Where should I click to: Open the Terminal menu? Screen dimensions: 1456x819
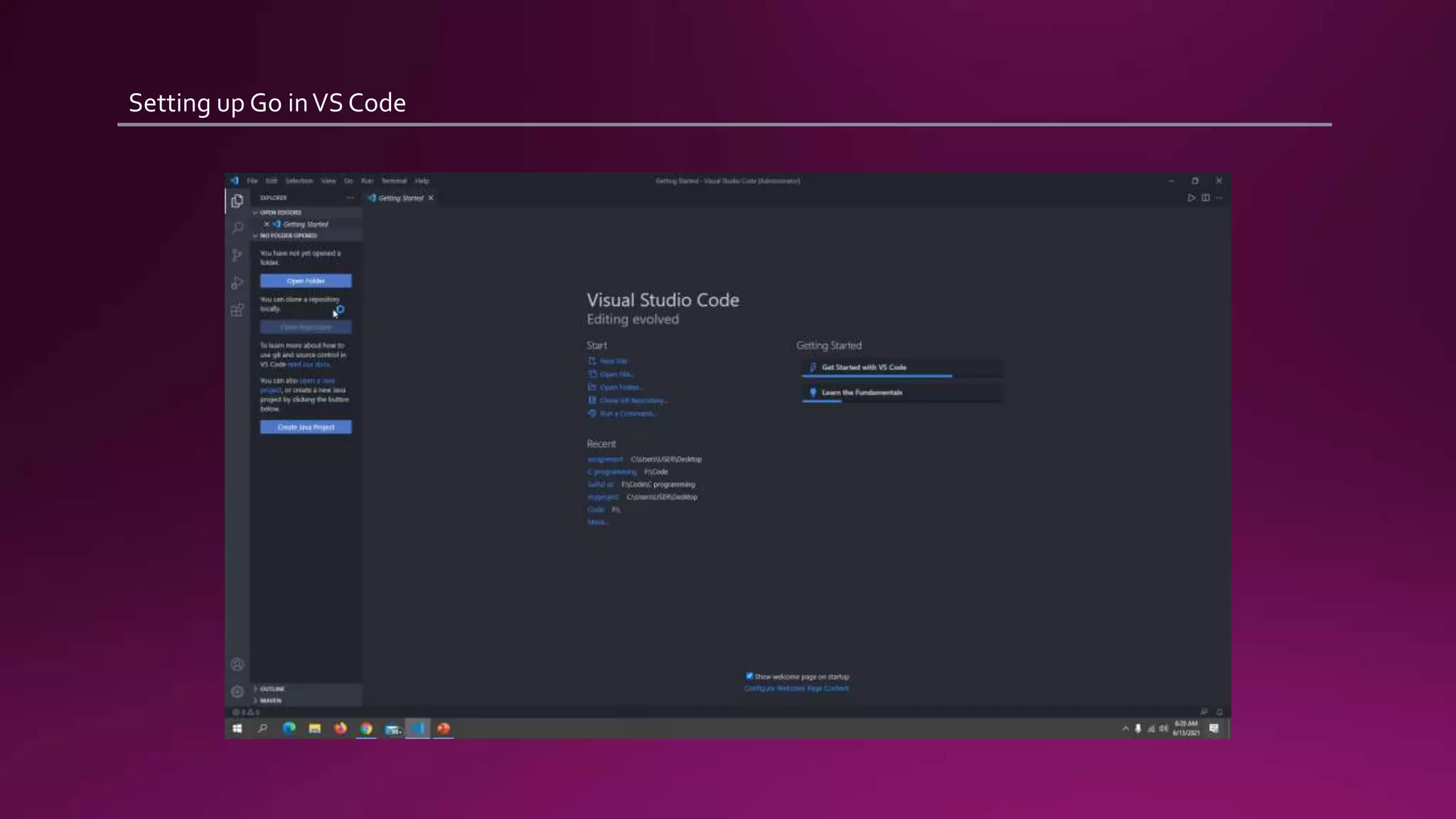click(394, 181)
